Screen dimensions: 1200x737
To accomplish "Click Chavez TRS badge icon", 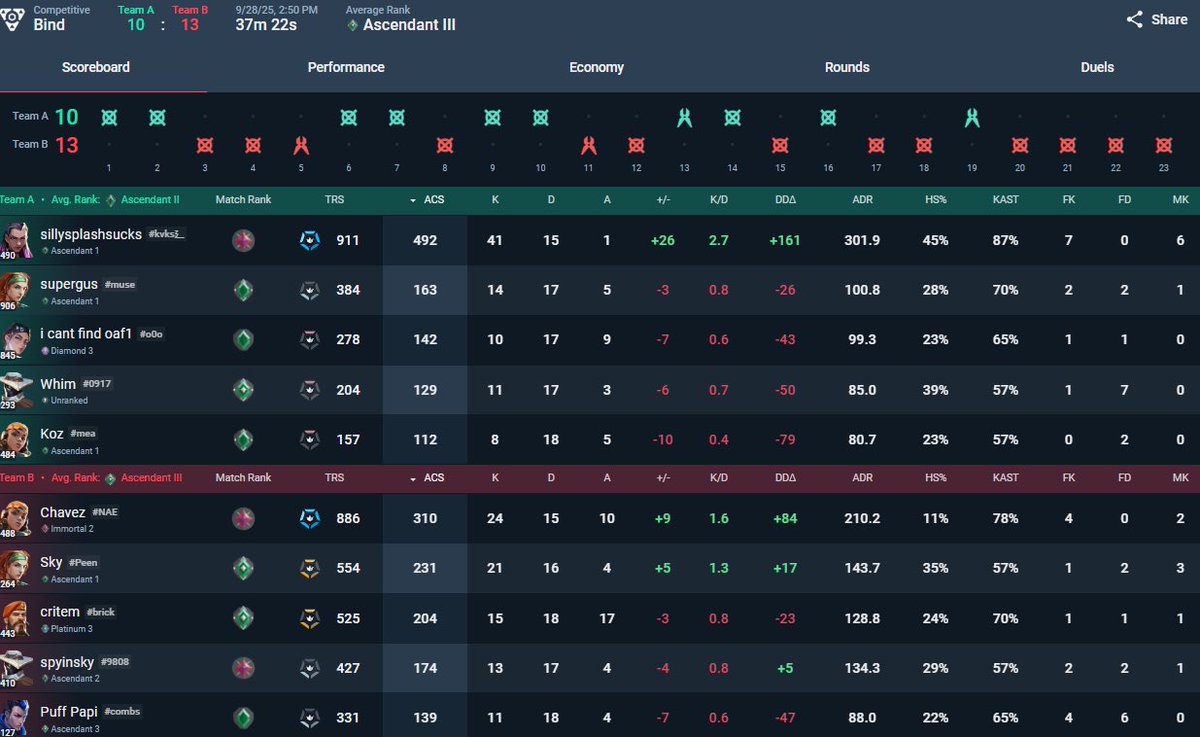I will [310, 518].
